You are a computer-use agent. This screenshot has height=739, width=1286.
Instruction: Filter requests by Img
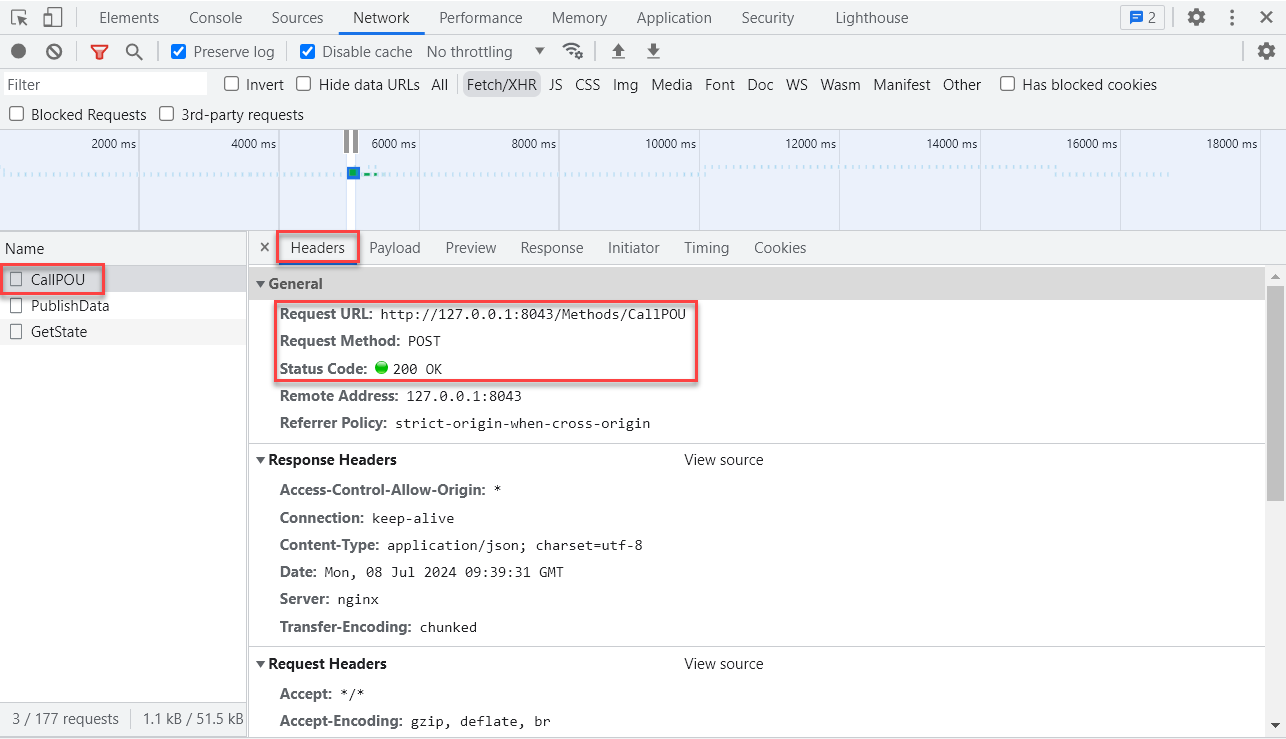pyautogui.click(x=626, y=84)
